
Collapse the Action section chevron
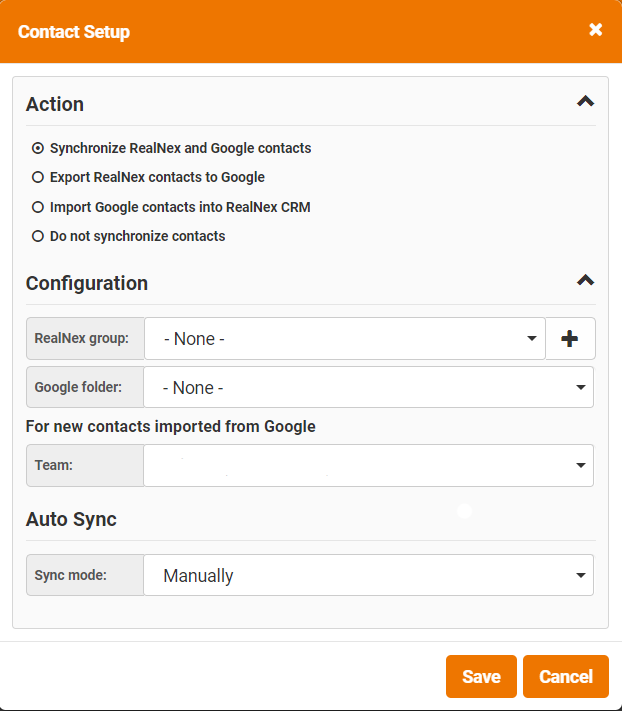[x=585, y=101]
